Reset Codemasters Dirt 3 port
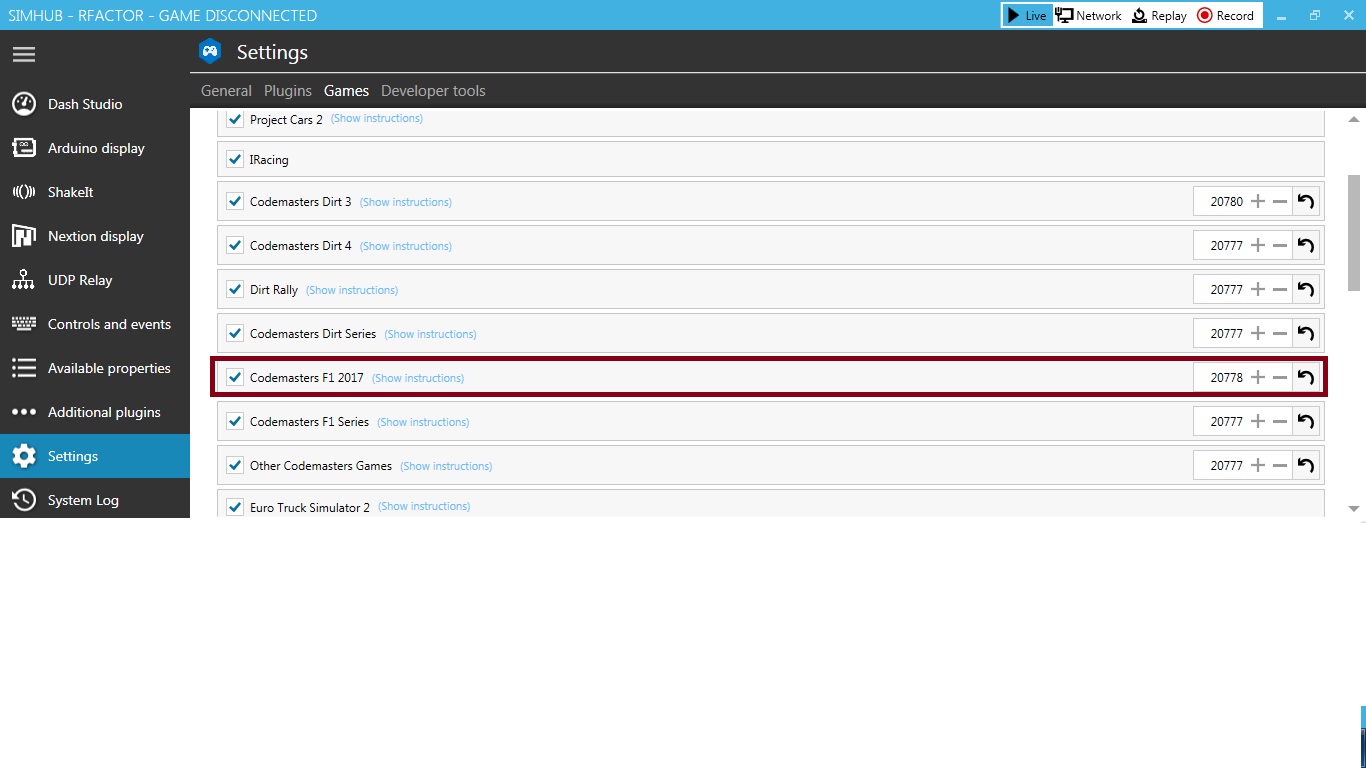The width and height of the screenshot is (1366, 768). [x=1305, y=201]
